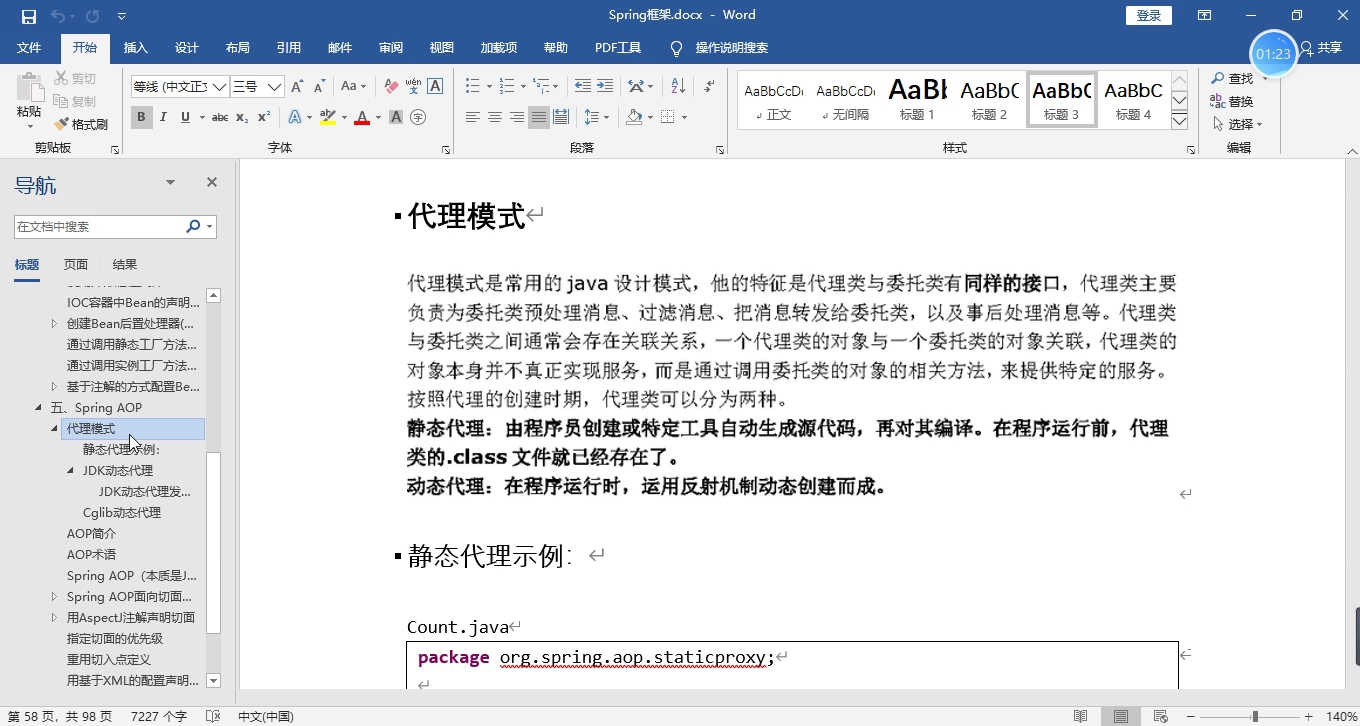The height and width of the screenshot is (726, 1360).
Task: Sort text with the A-Z sort icon
Action: point(677,87)
